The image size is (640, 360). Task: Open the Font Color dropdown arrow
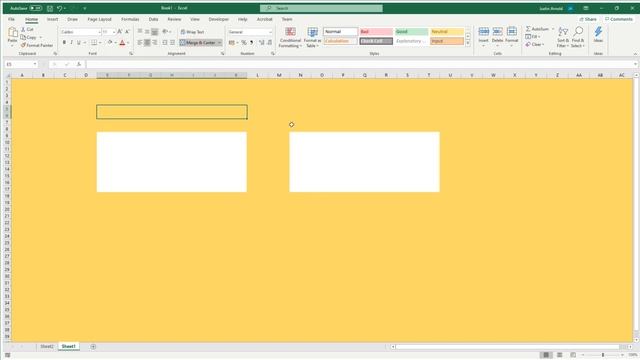128,43
